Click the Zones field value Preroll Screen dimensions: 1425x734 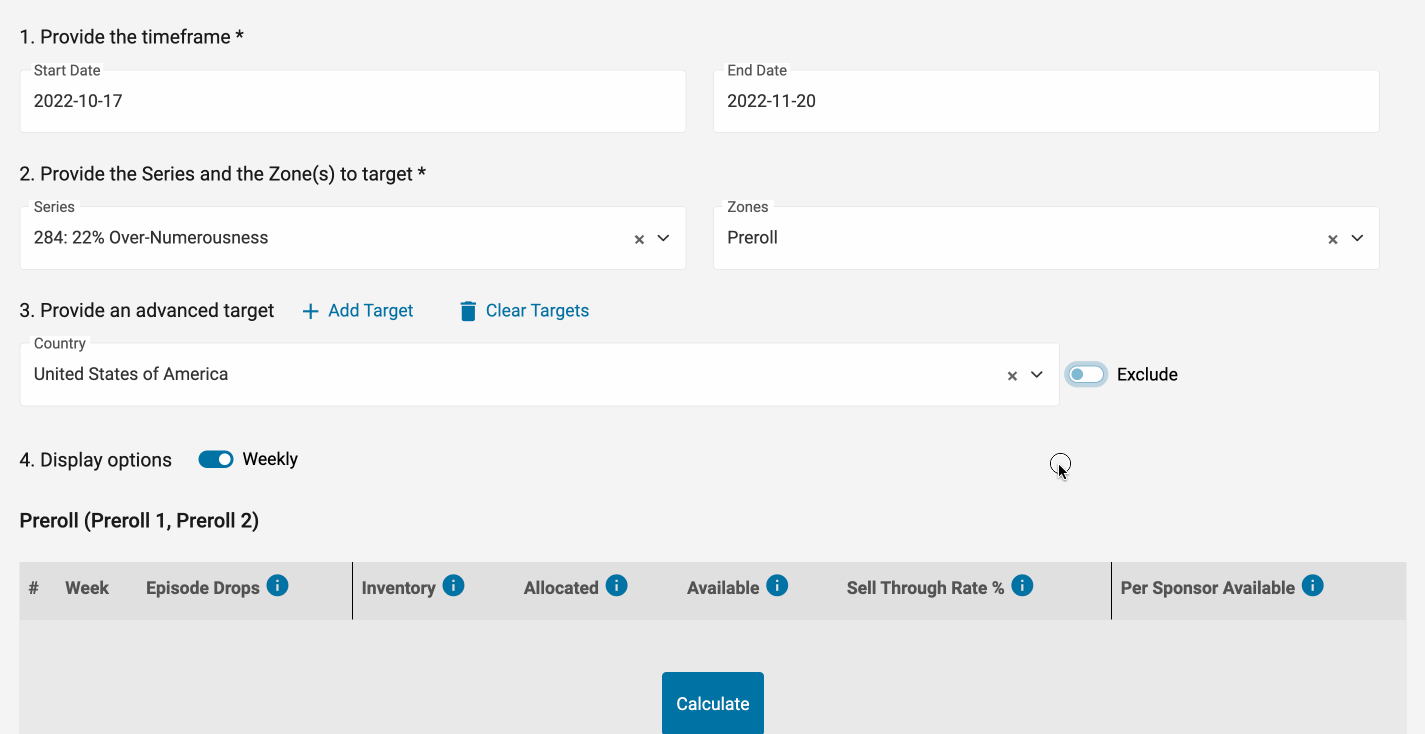(753, 238)
